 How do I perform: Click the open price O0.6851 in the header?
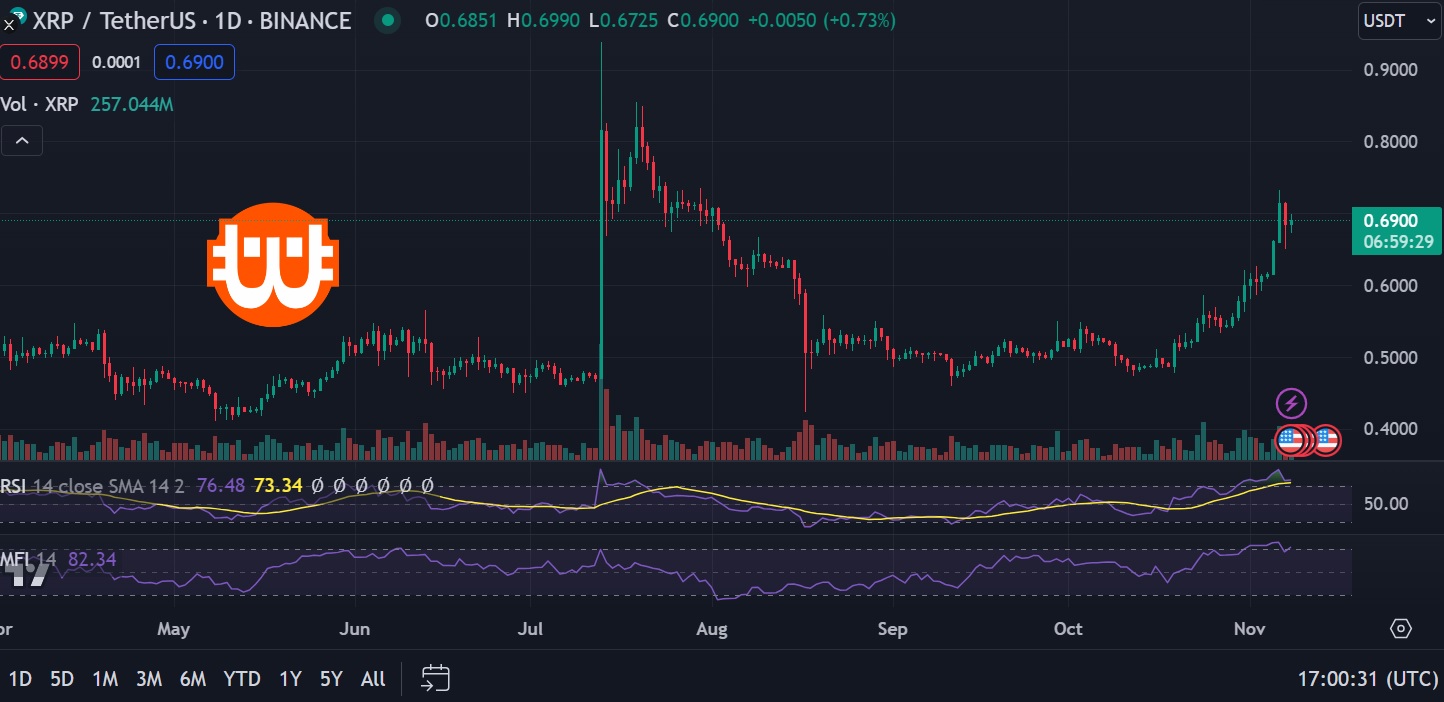point(461,20)
